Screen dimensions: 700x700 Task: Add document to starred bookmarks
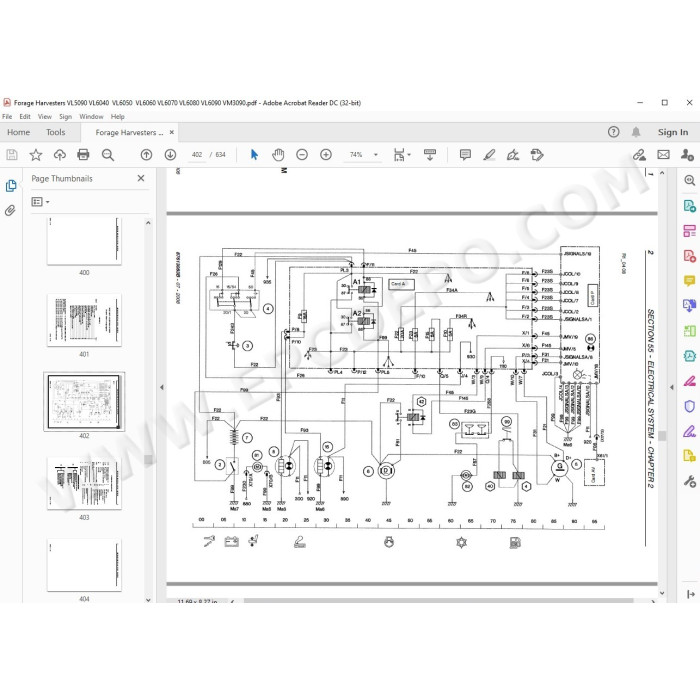(36, 155)
